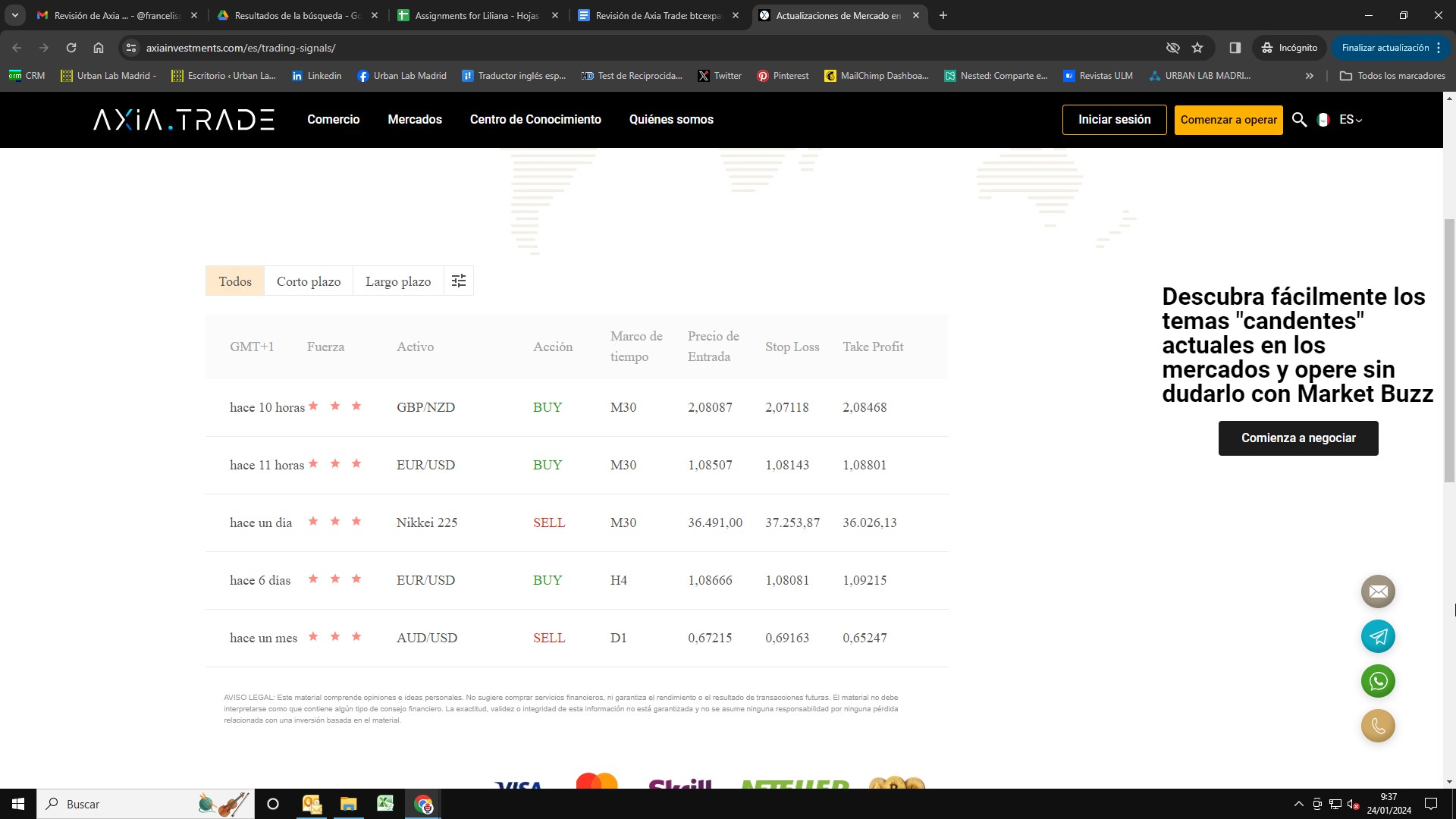1456x819 pixels.
Task: Open the Mercados navigation menu
Action: [415, 119]
